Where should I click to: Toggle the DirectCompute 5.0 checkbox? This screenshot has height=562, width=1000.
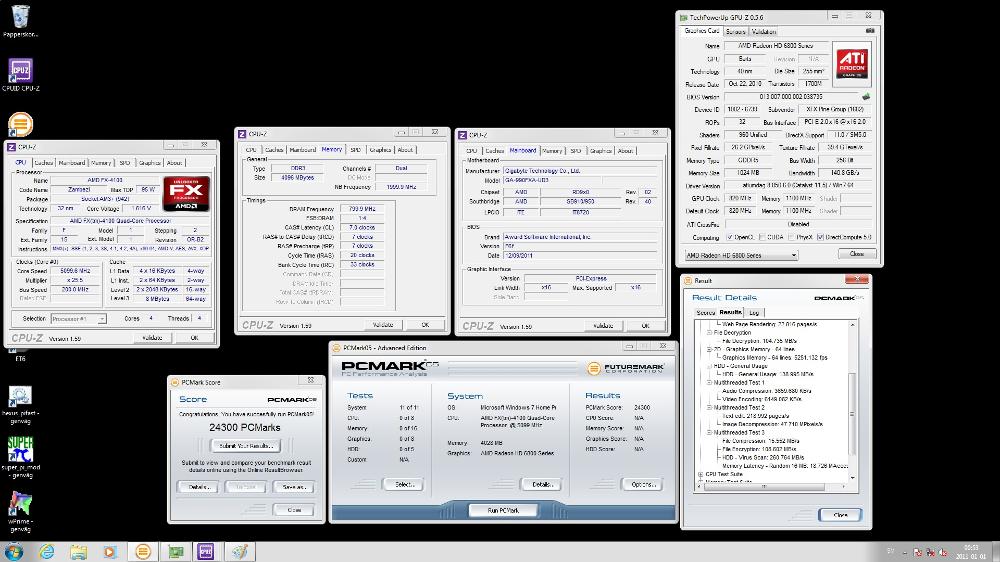click(820, 237)
